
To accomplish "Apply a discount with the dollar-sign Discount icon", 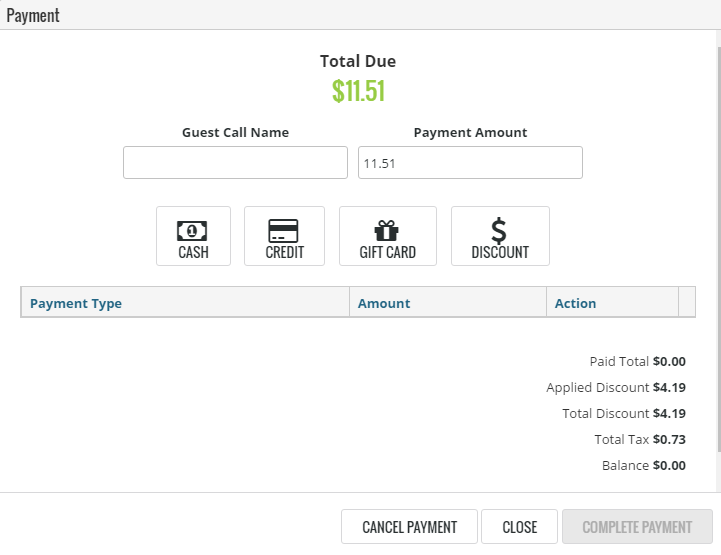I will [x=500, y=236].
